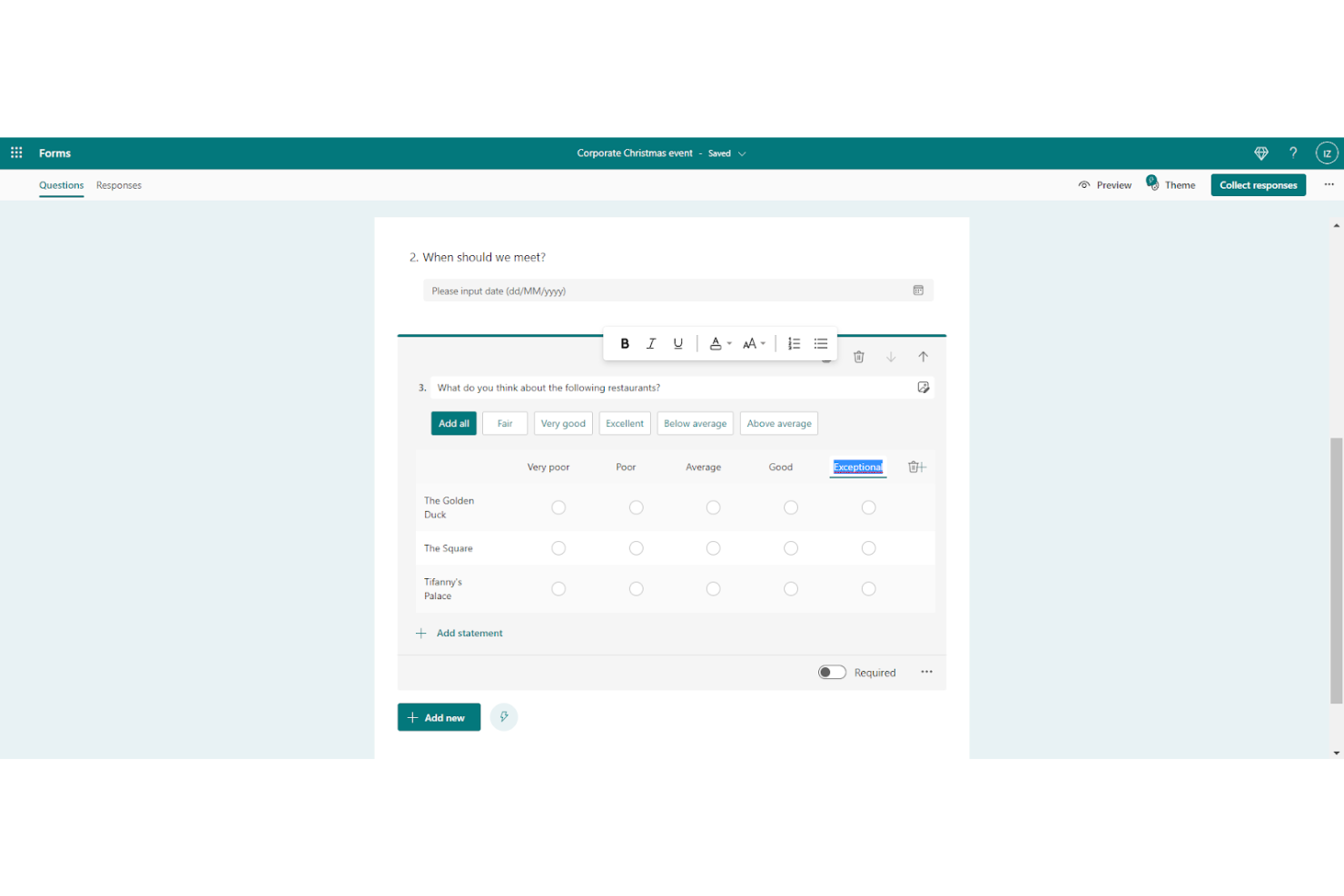Apply underline formatting

pos(677,343)
